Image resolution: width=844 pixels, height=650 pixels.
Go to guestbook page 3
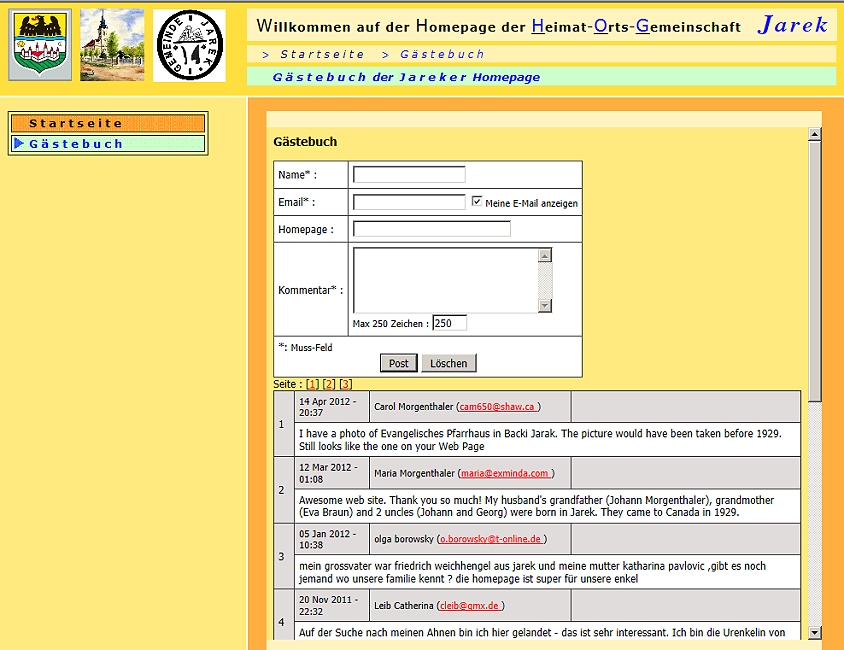tap(346, 384)
